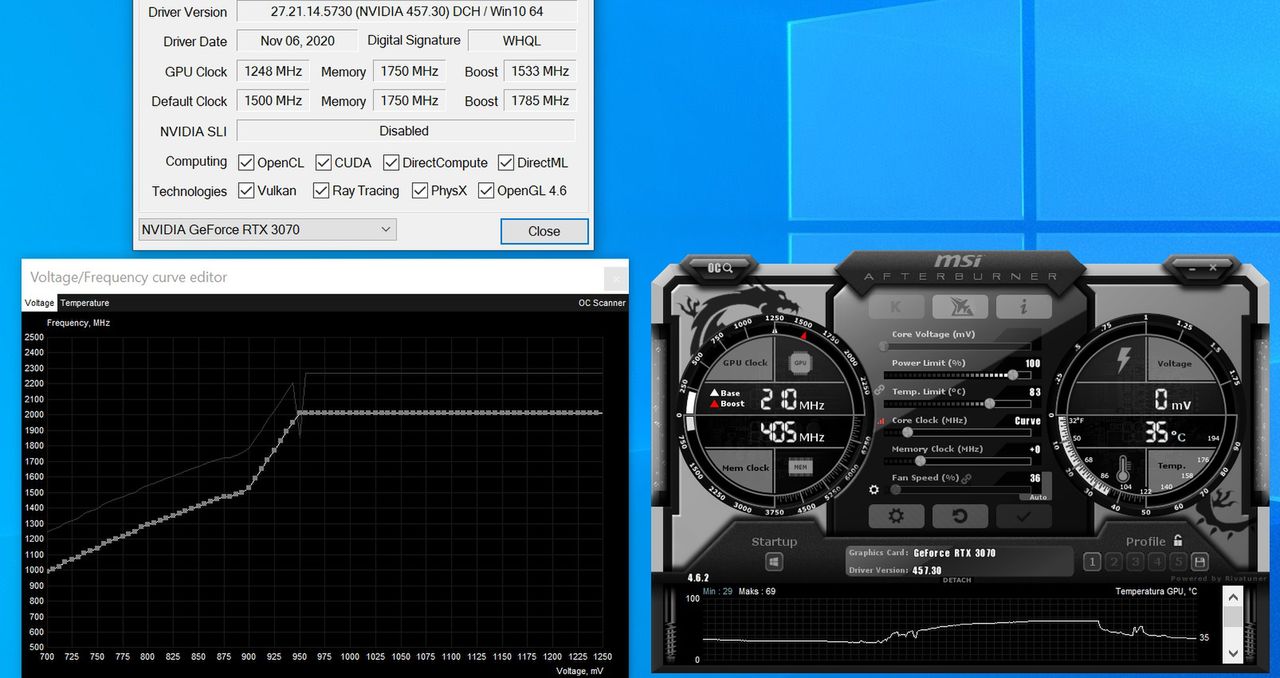The image size is (1280, 678).
Task: Select profile slot 2
Action: click(1114, 562)
